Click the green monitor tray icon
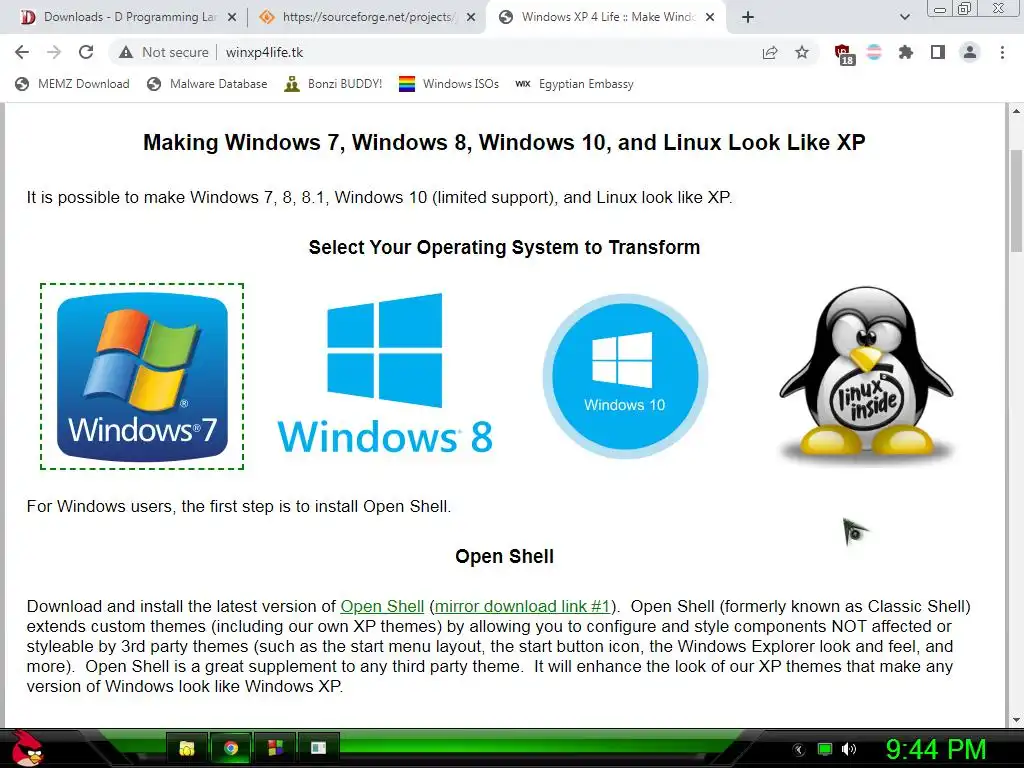 coord(825,749)
